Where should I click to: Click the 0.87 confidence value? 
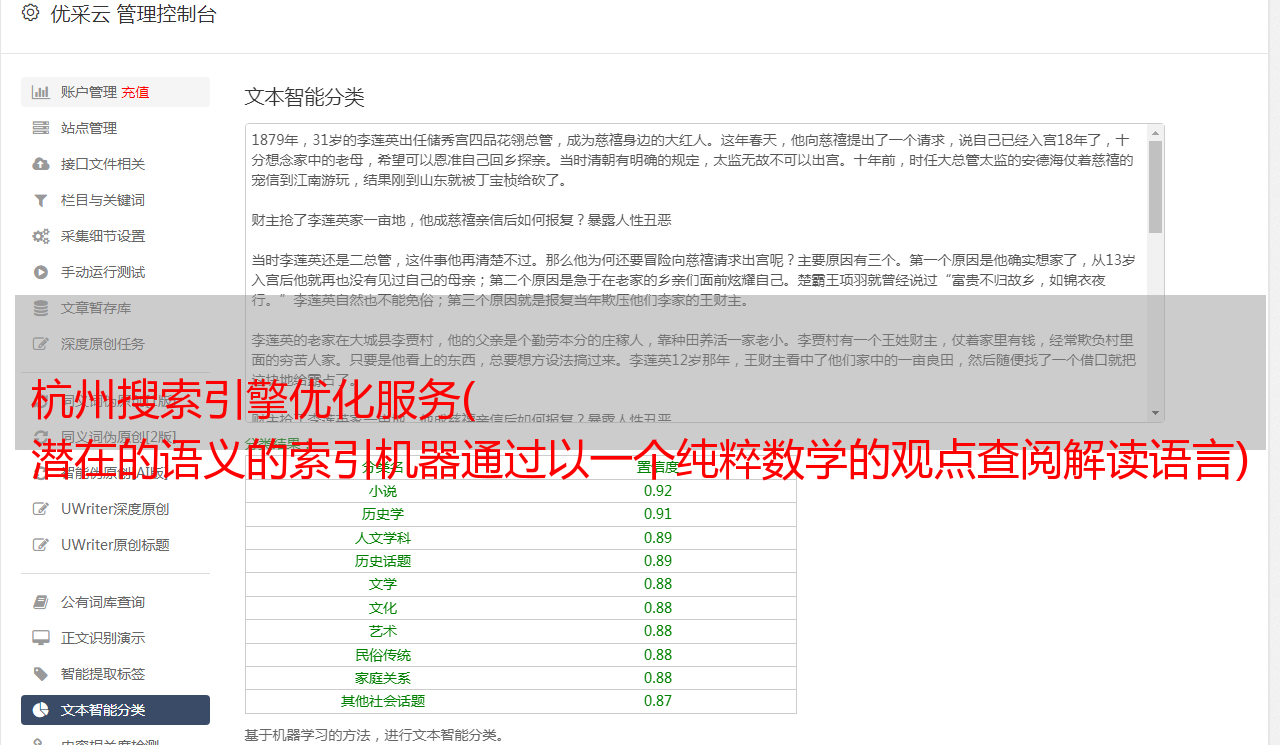658,701
